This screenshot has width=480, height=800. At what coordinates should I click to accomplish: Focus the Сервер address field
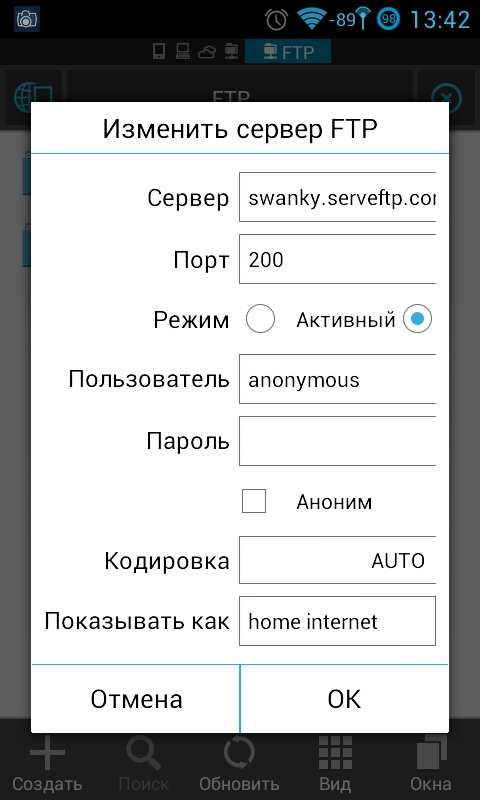pyautogui.click(x=337, y=197)
